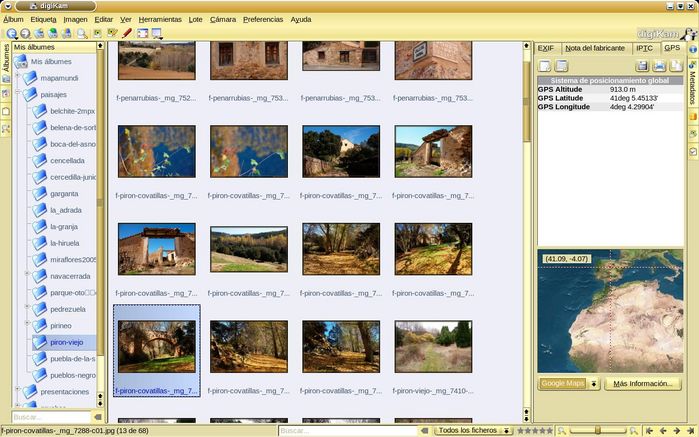The width and height of the screenshot is (699, 437).
Task: Open the calendar view icon in left sidebar
Action: [5, 94]
